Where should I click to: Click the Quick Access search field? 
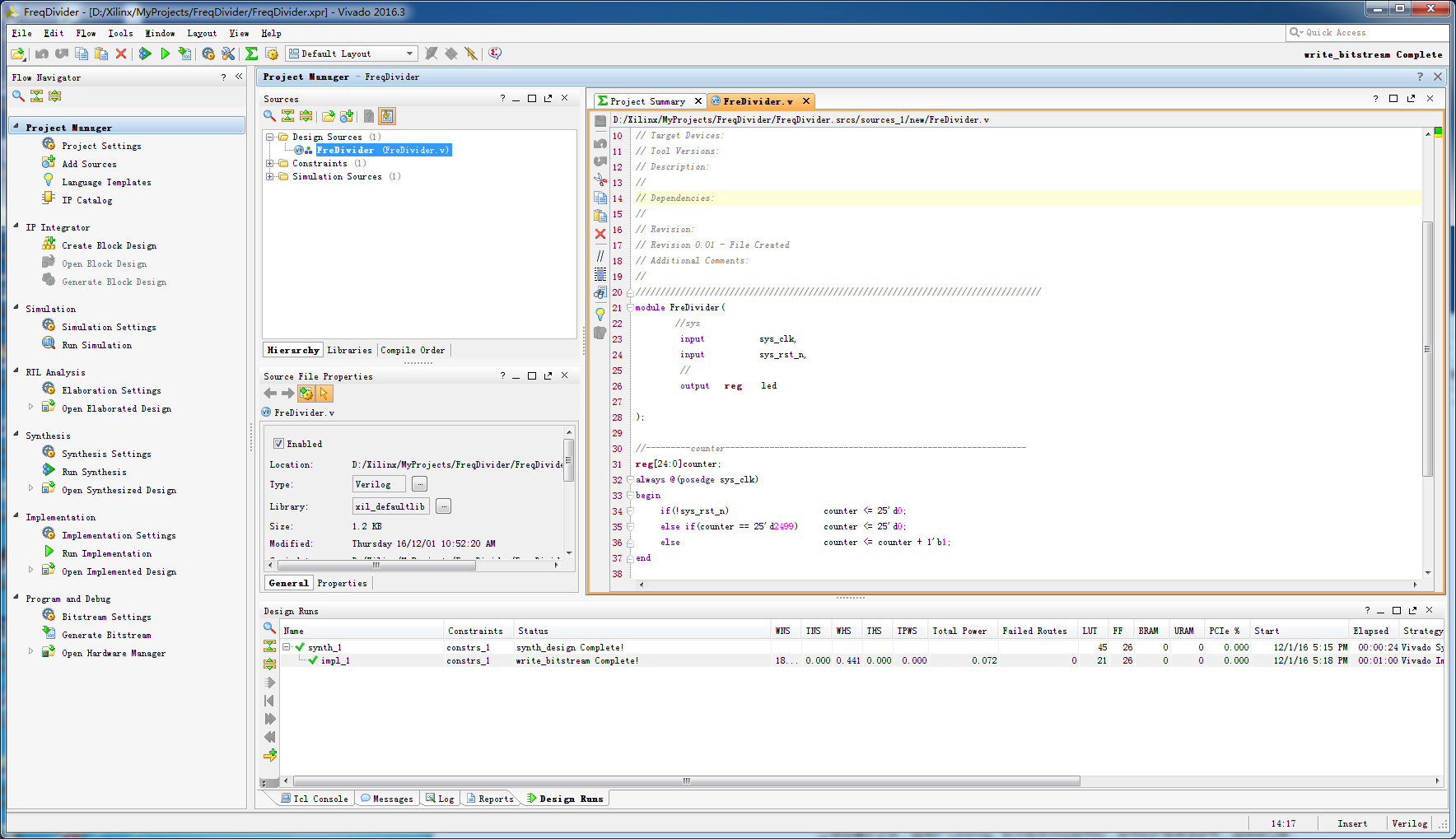pos(1367,33)
